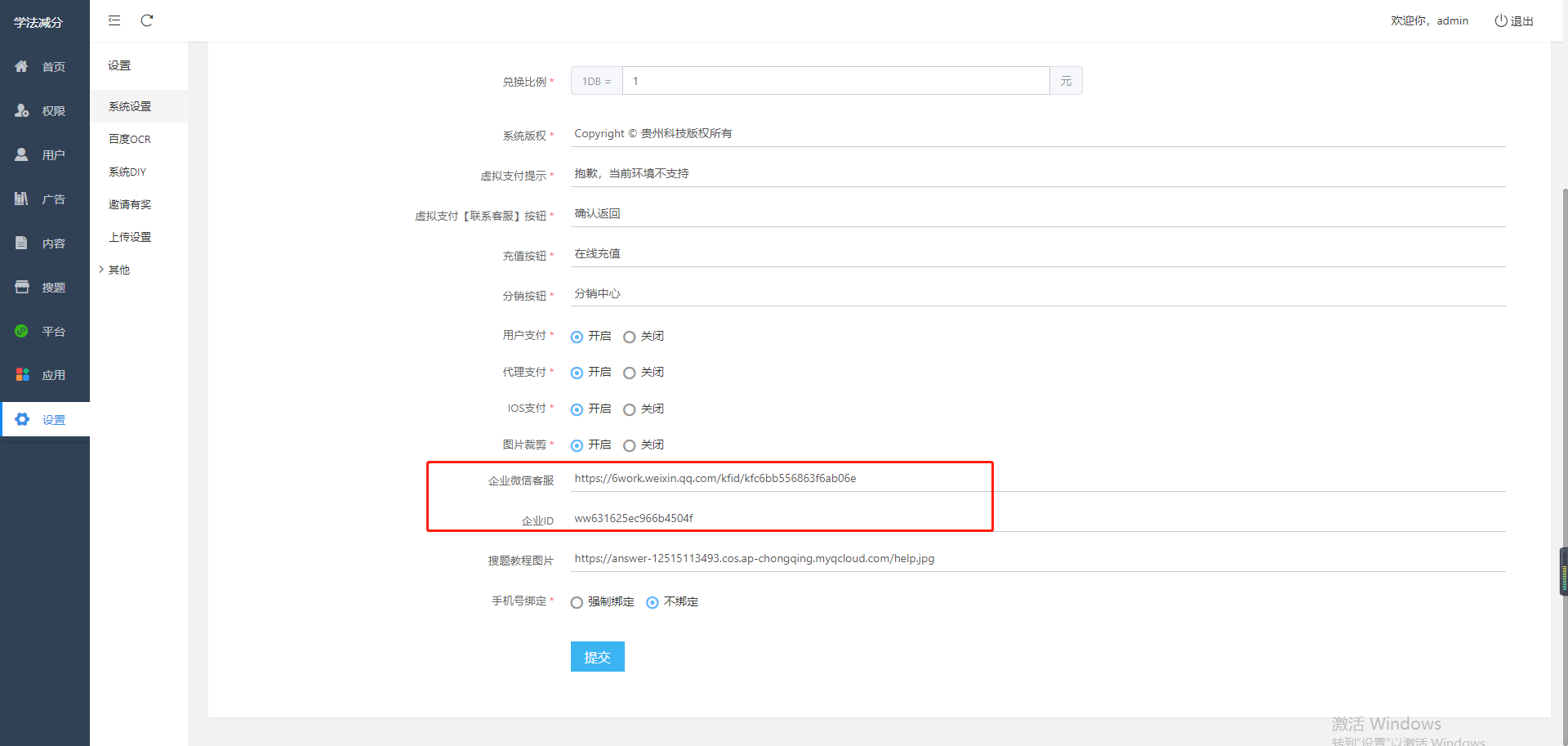Image resolution: width=1568 pixels, height=746 pixels.
Task: Expand the 其他 submenu chevron
Action: tap(101, 270)
